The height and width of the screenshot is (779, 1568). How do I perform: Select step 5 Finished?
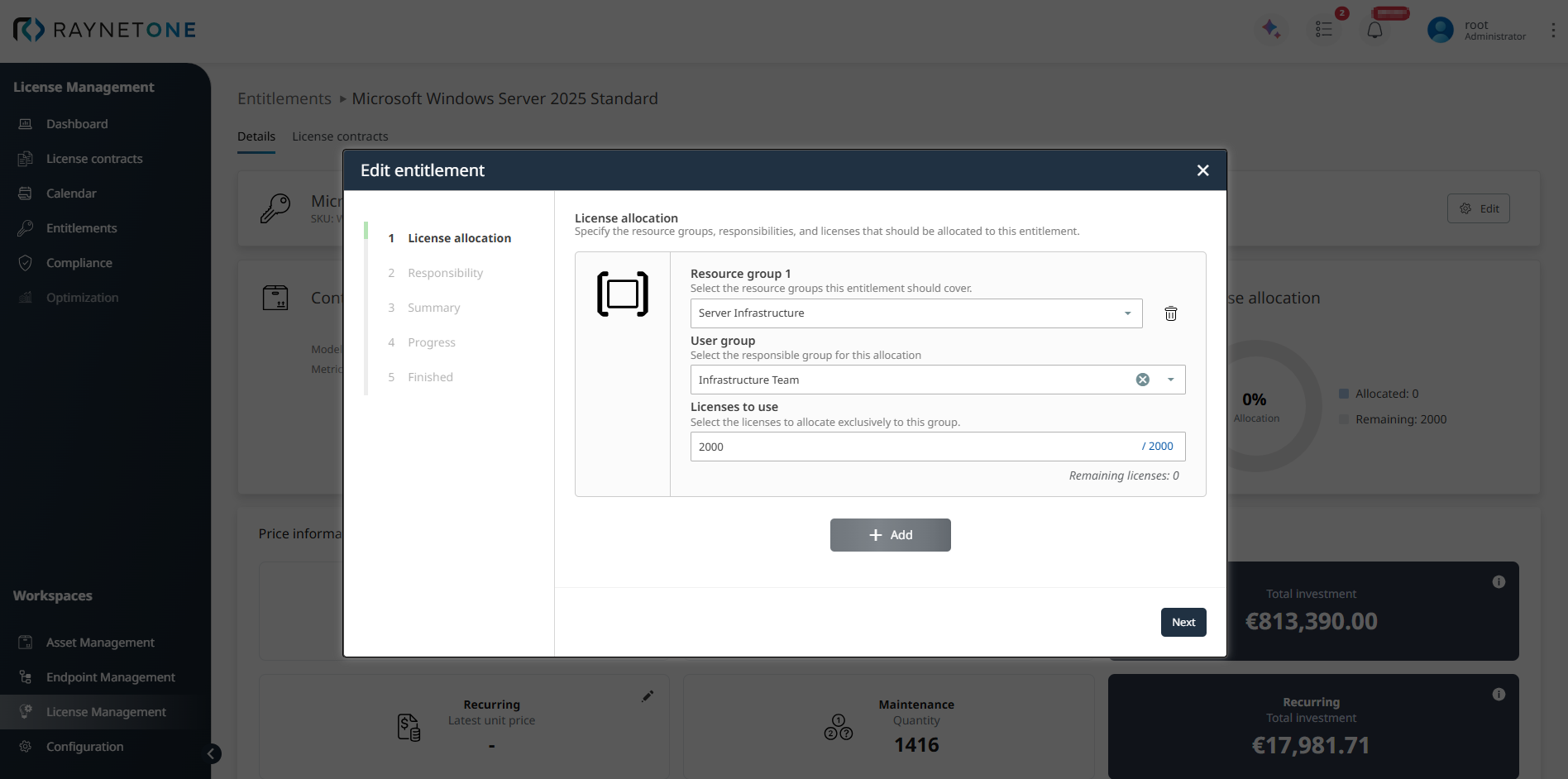[x=421, y=377]
